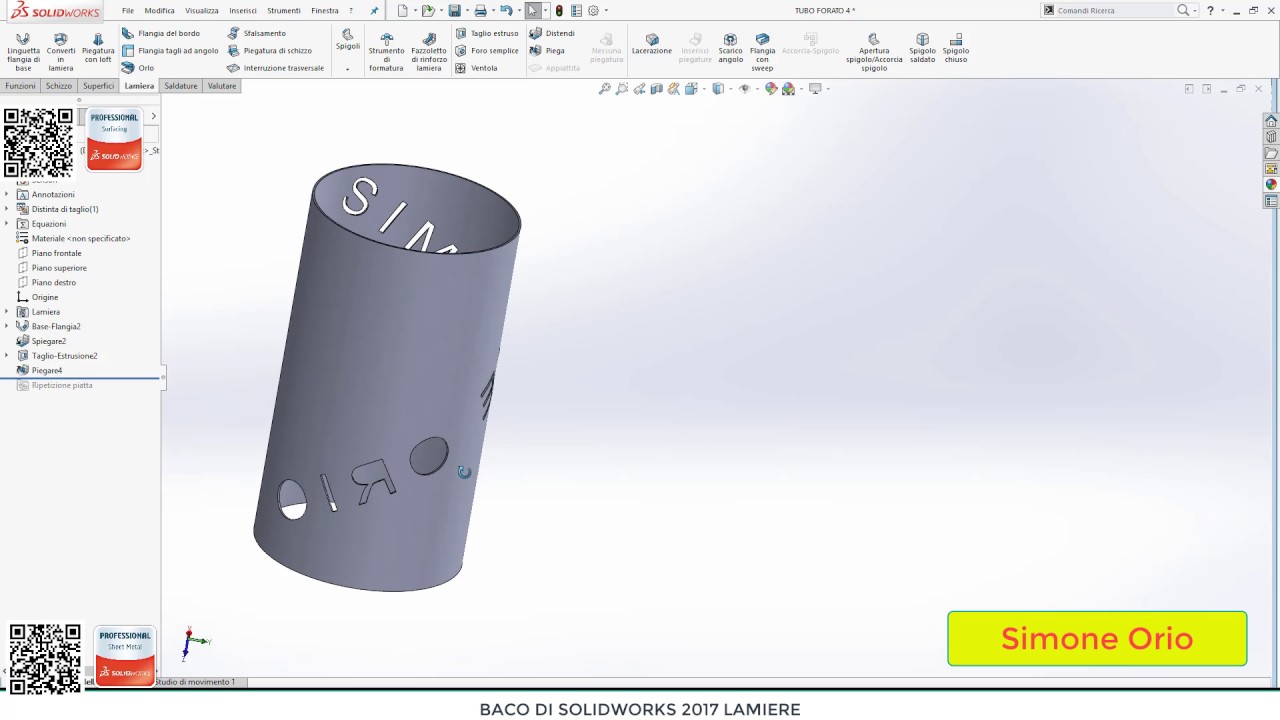Select Piano superiore in tree
This screenshot has width=1280, height=720.
tap(59, 268)
